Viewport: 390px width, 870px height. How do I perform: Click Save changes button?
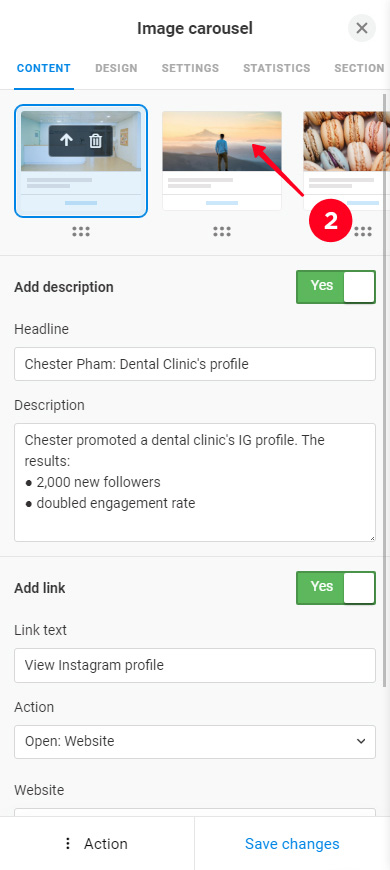tap(292, 843)
